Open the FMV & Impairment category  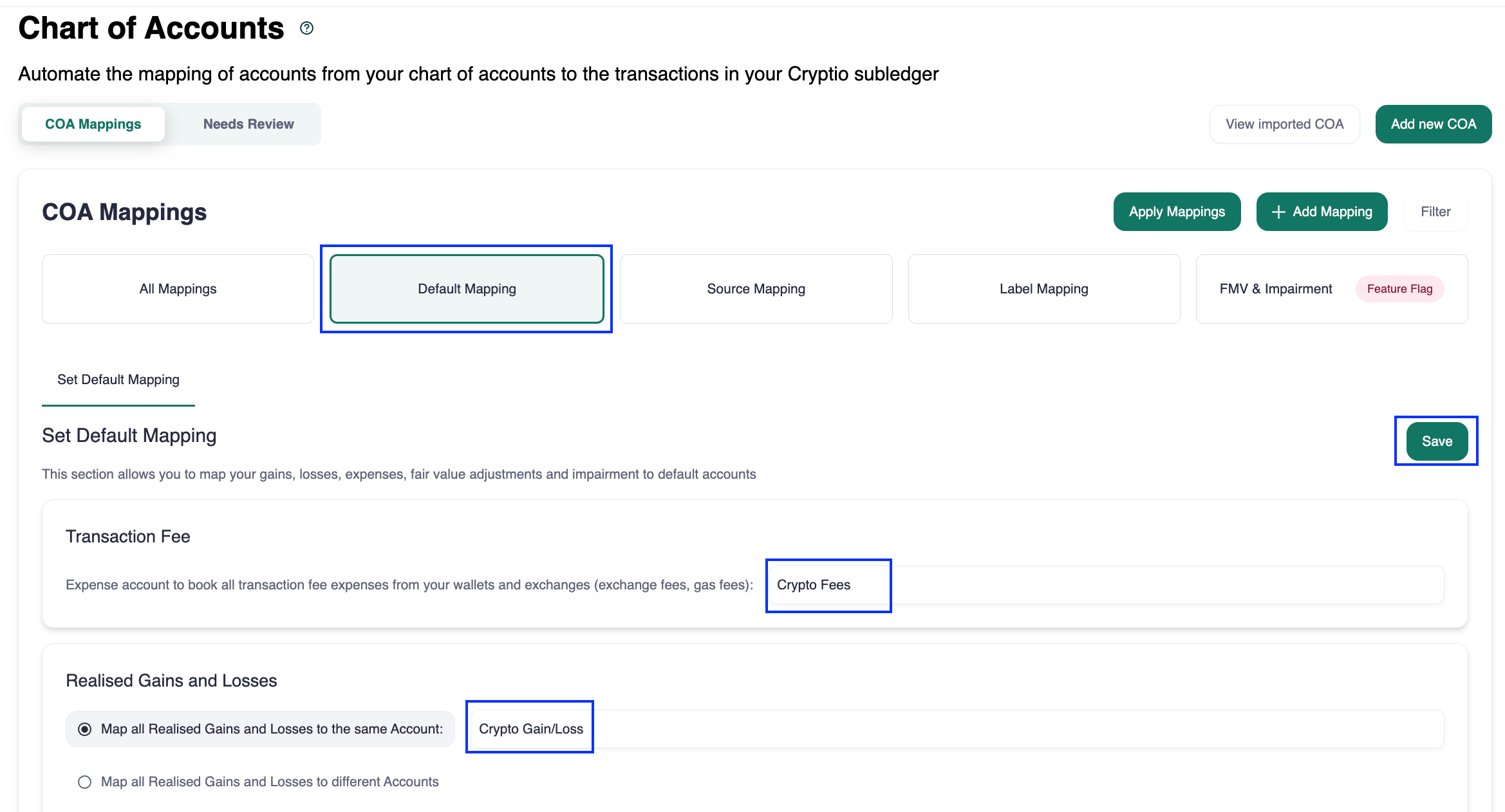click(1275, 289)
